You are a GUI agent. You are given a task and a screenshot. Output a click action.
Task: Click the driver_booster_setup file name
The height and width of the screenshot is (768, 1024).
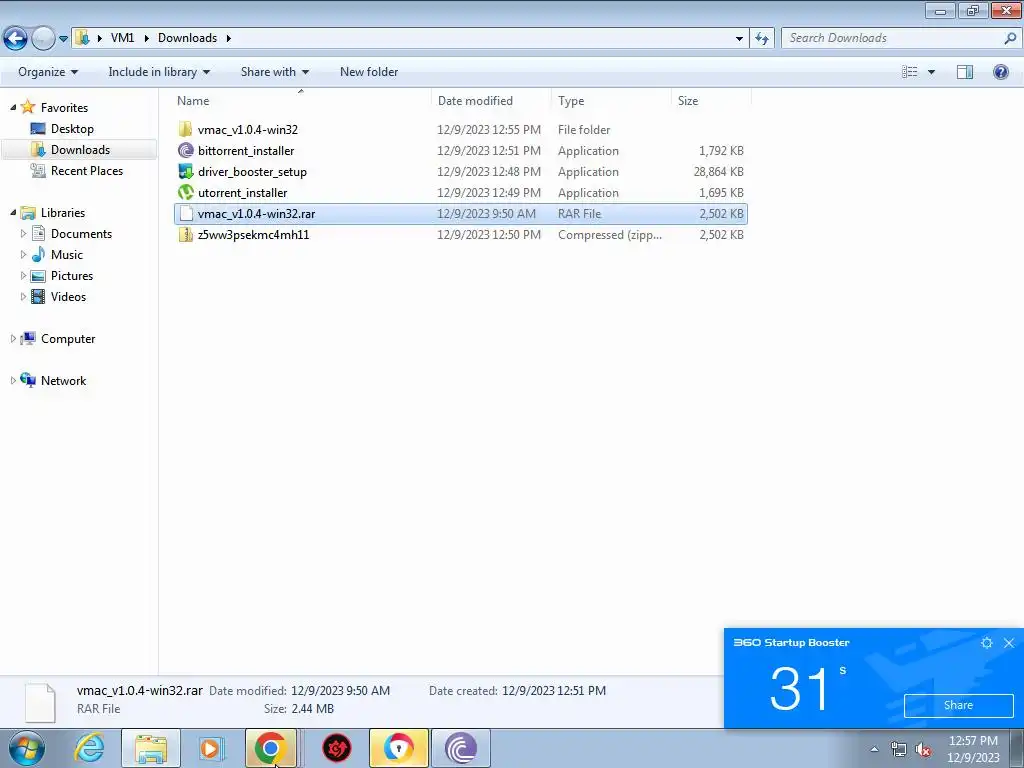(x=252, y=172)
